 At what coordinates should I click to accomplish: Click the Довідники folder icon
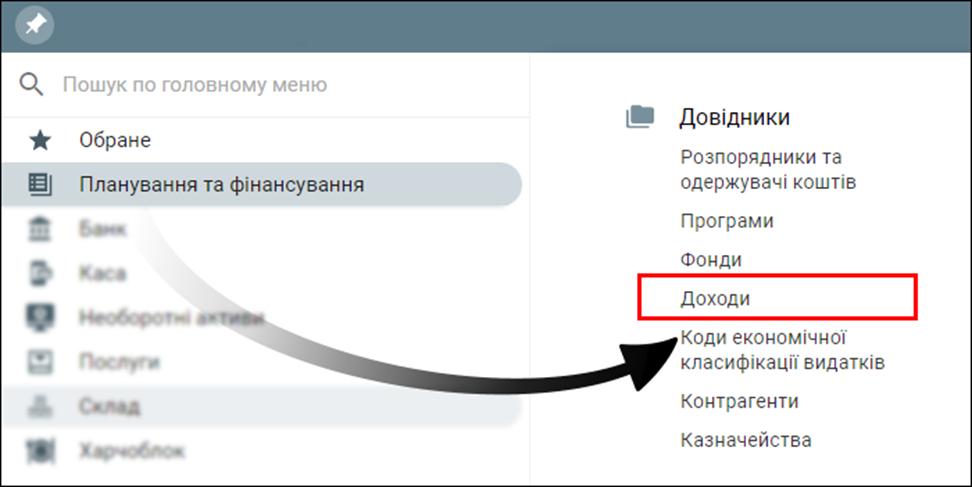[x=640, y=117]
